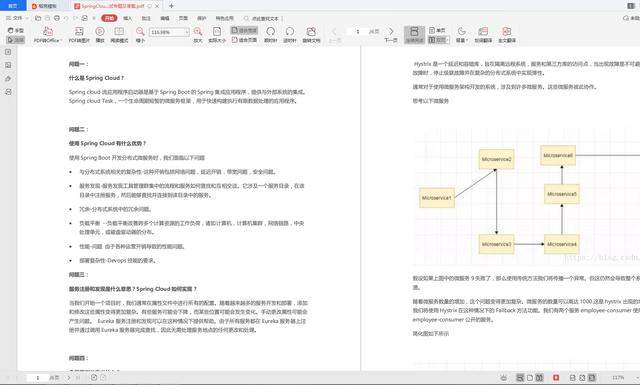
Task: Click the Open folder icon
Action: tap(38, 18)
